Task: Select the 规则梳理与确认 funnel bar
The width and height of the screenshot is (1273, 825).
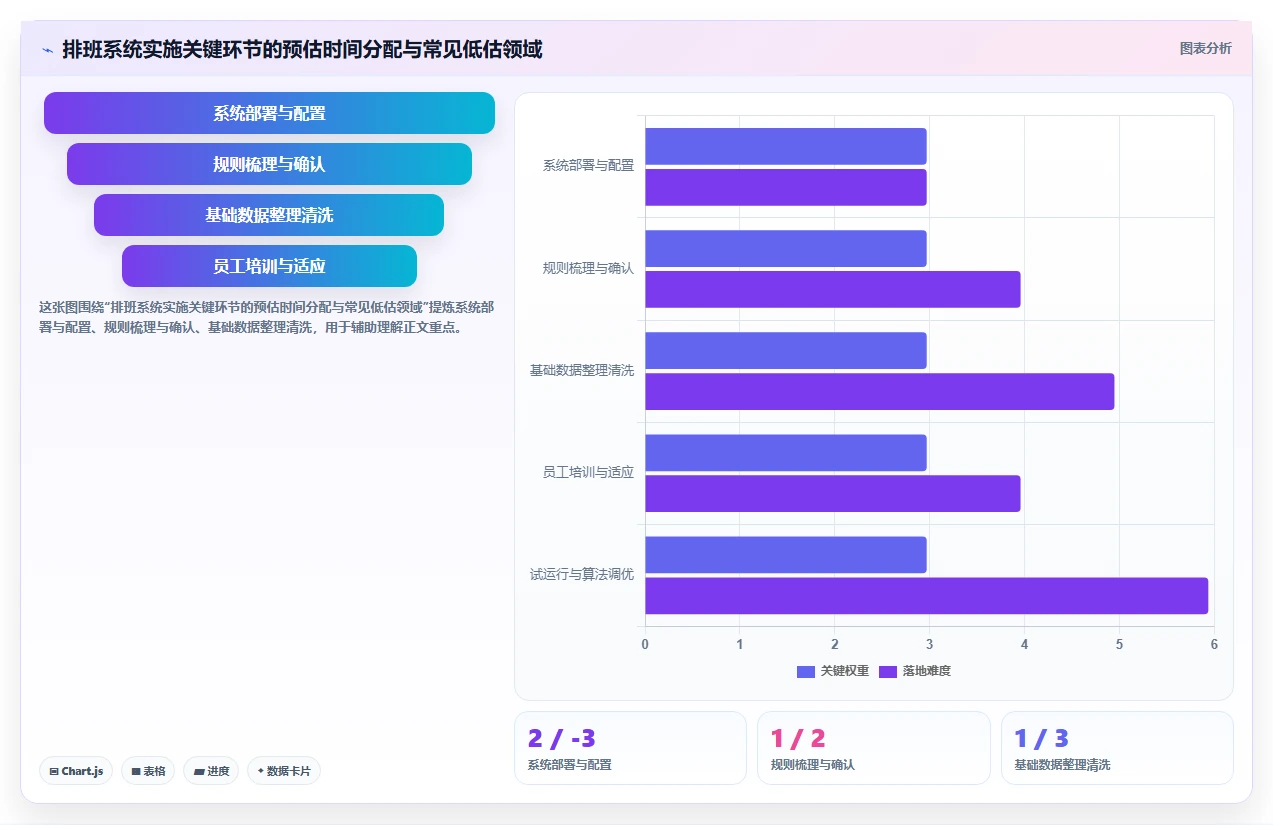Action: click(269, 164)
